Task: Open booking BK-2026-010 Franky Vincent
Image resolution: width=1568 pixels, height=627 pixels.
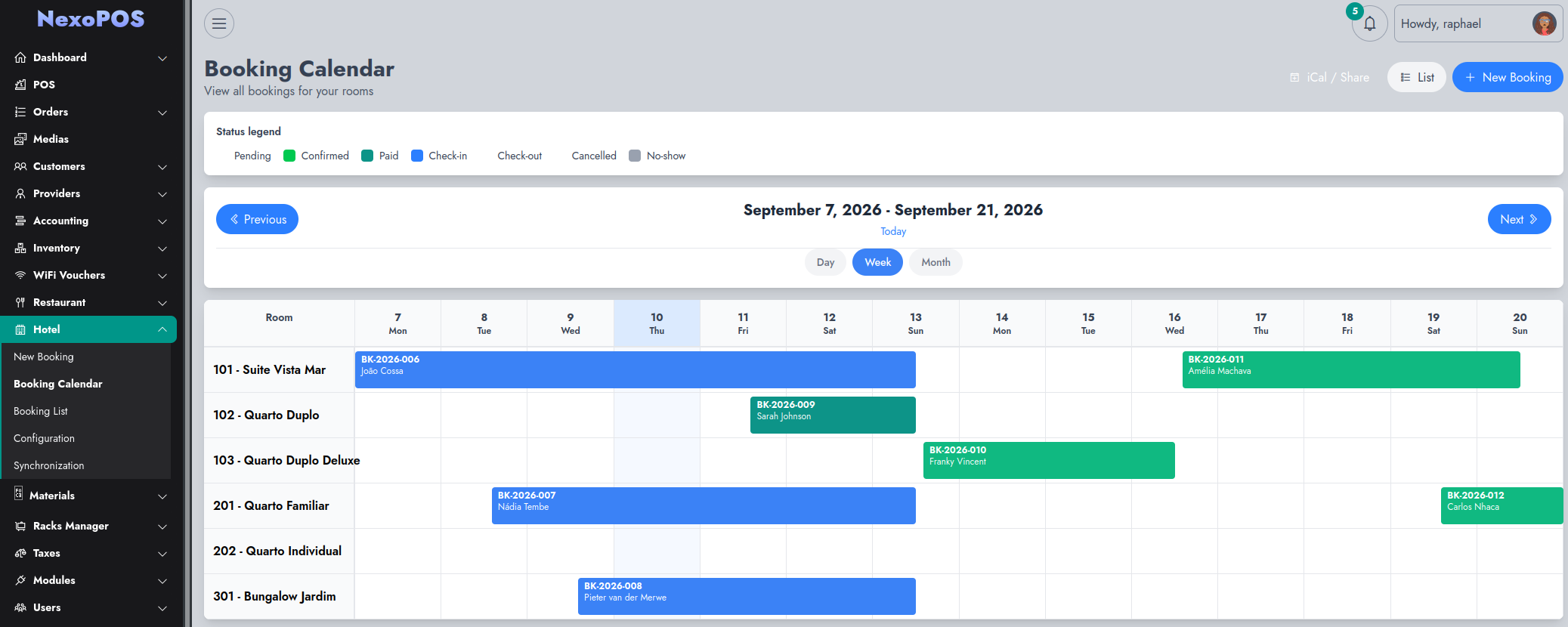Action: 1049,460
